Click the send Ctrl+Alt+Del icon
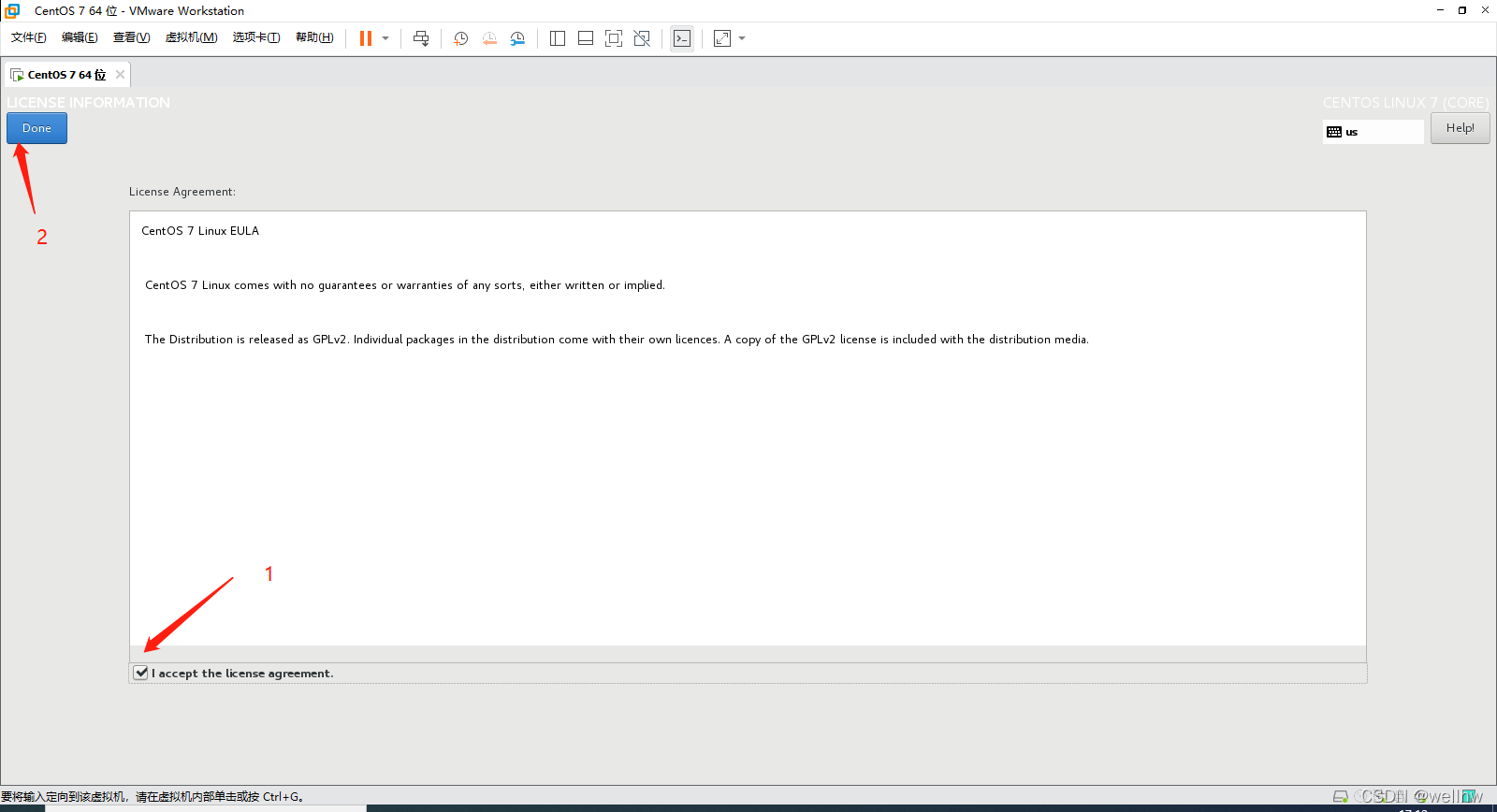This screenshot has width=1497, height=812. coord(421,38)
